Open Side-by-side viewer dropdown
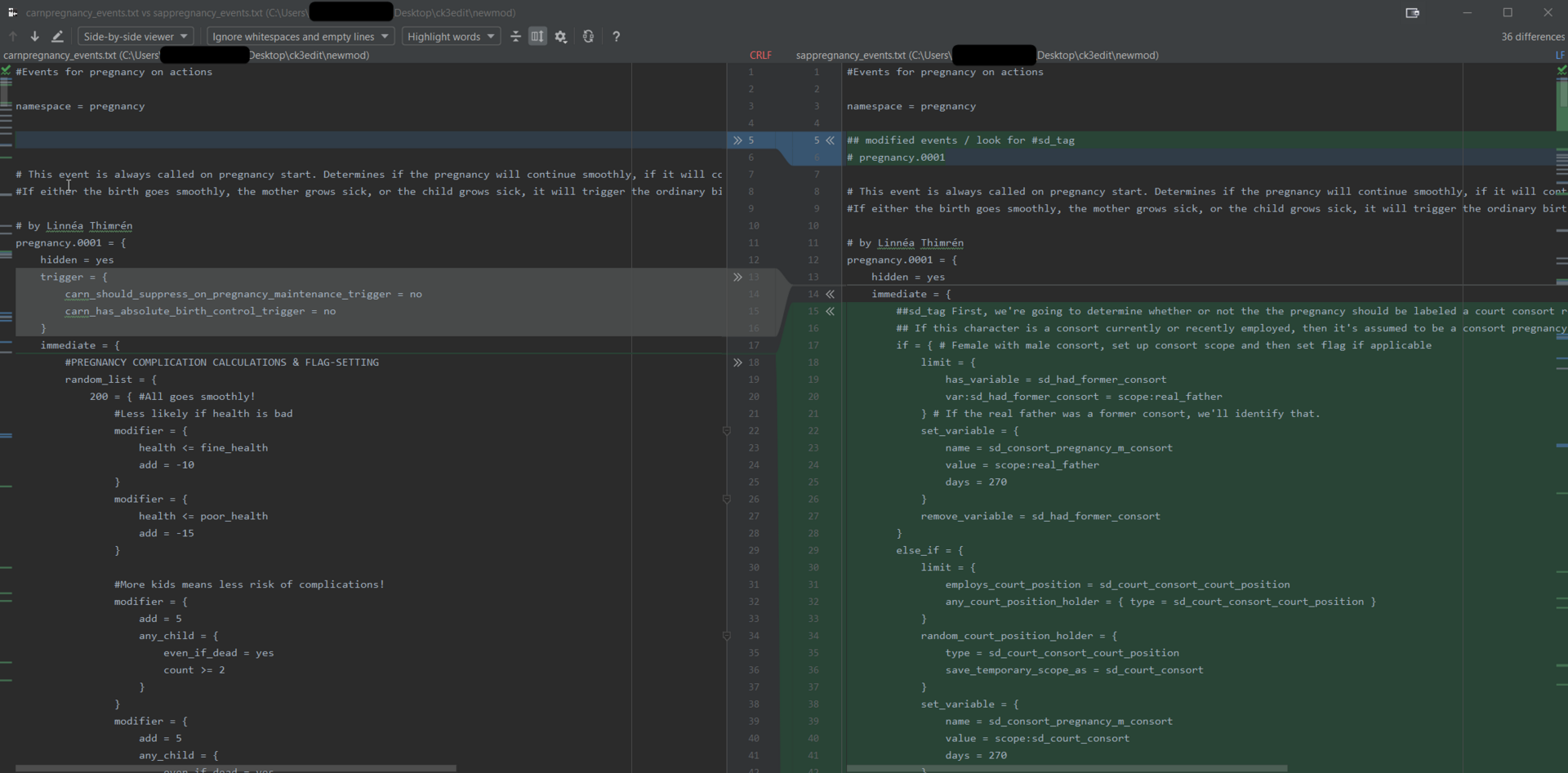The image size is (1568, 773). tap(136, 36)
